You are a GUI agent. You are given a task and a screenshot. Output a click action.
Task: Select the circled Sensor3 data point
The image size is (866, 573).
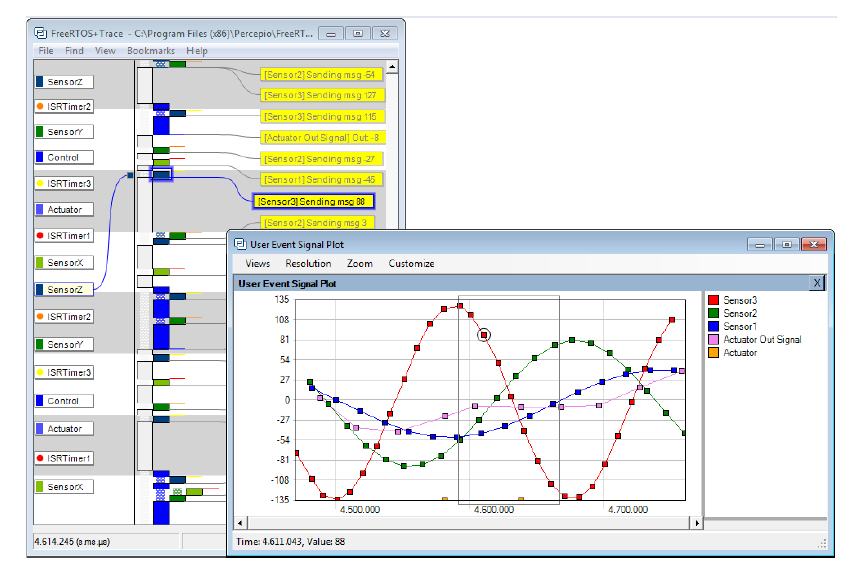[484, 336]
